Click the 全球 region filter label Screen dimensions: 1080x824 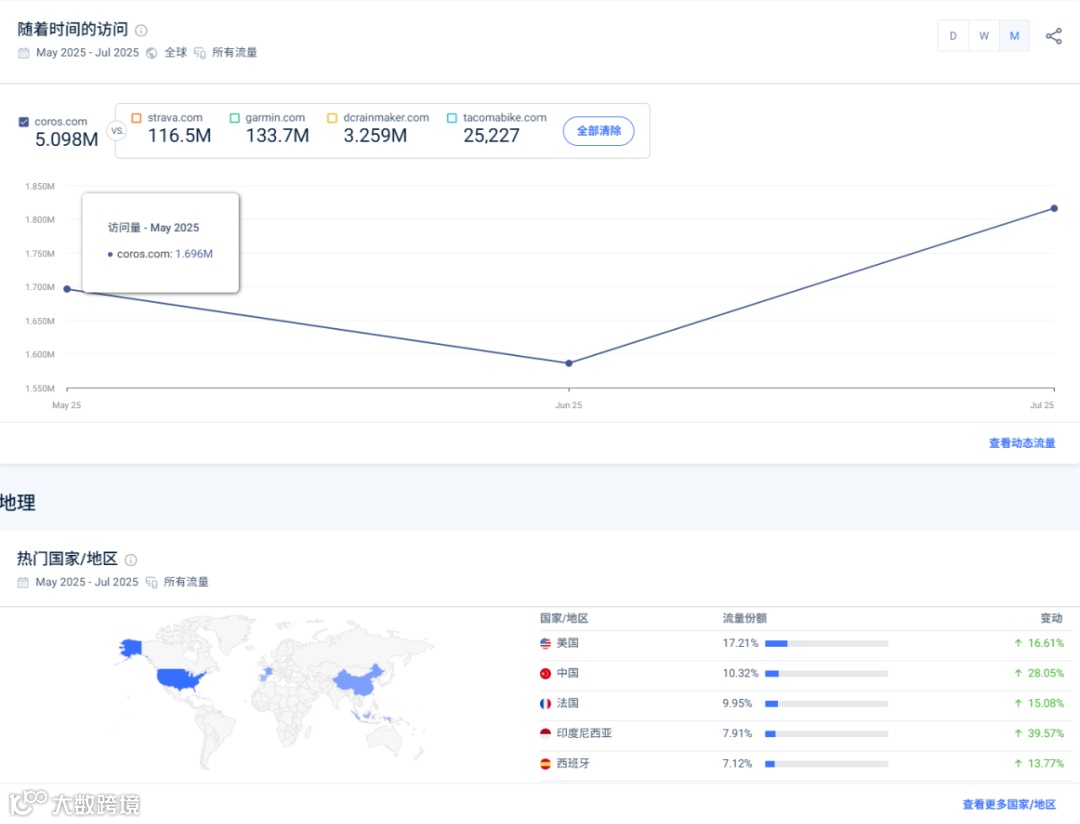(176, 52)
